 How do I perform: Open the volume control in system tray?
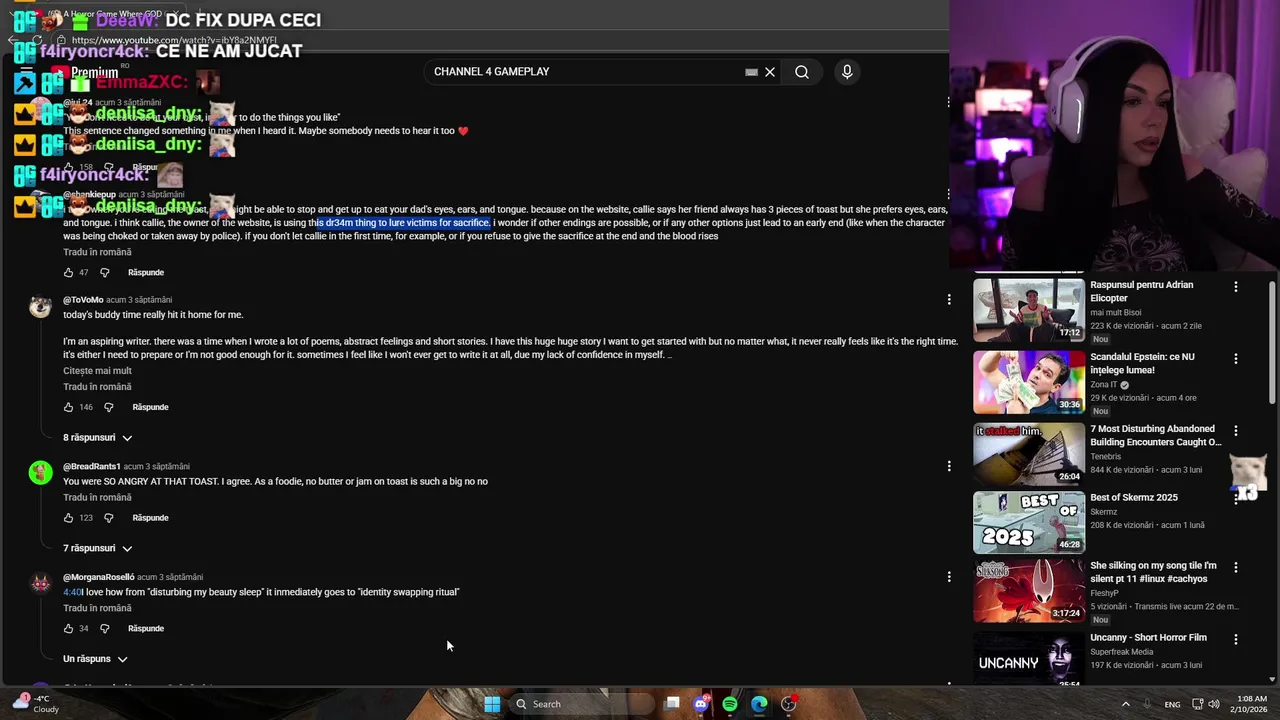[1214, 704]
